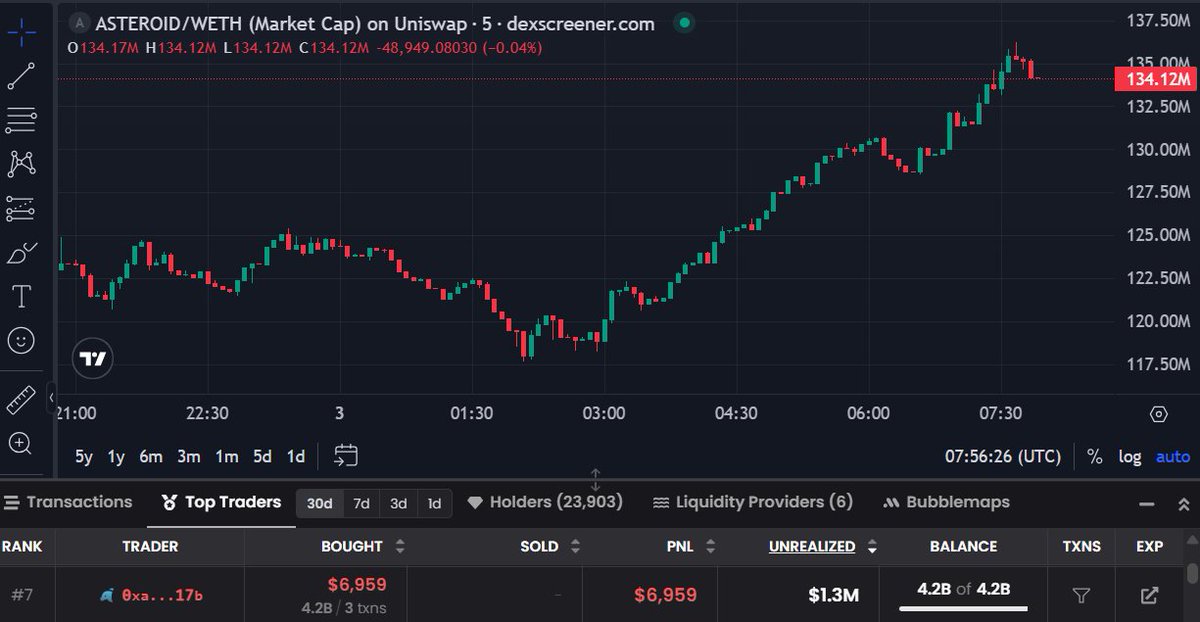Click the BALANCE column header
Viewport: 1200px width, 622px height.
pos(963,546)
